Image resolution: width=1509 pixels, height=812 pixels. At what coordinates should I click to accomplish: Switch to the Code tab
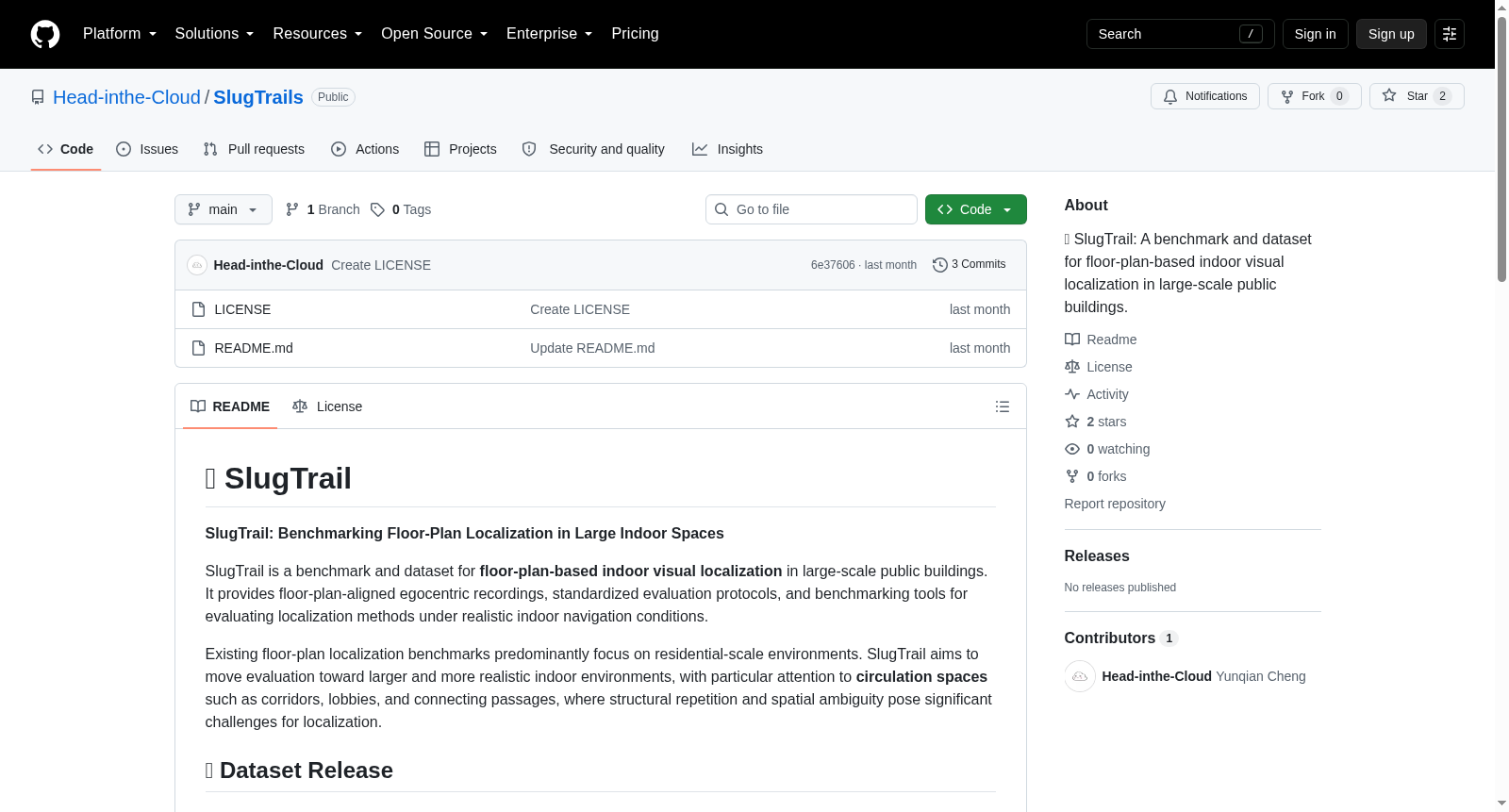click(x=66, y=149)
